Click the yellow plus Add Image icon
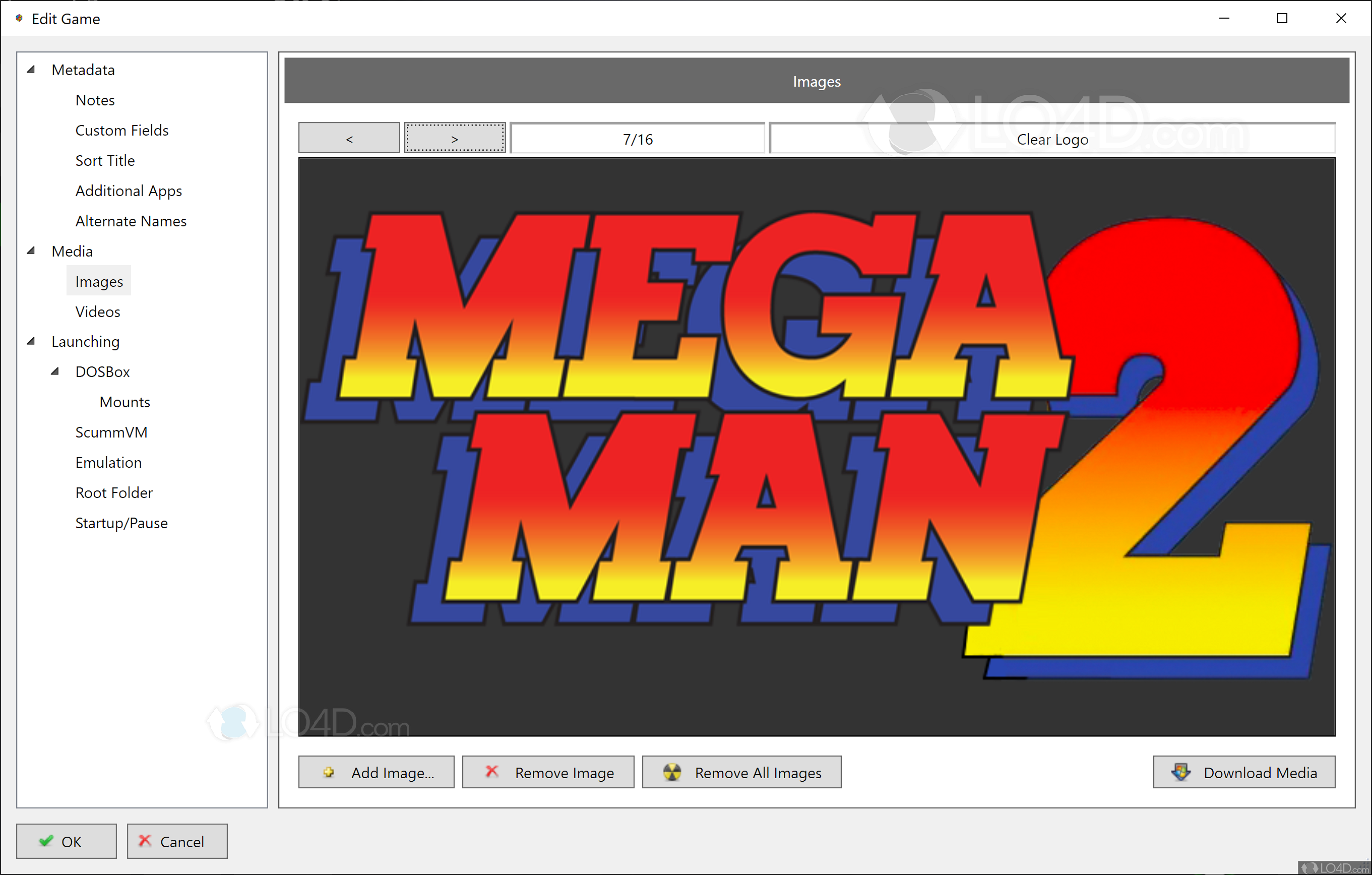 (x=329, y=773)
